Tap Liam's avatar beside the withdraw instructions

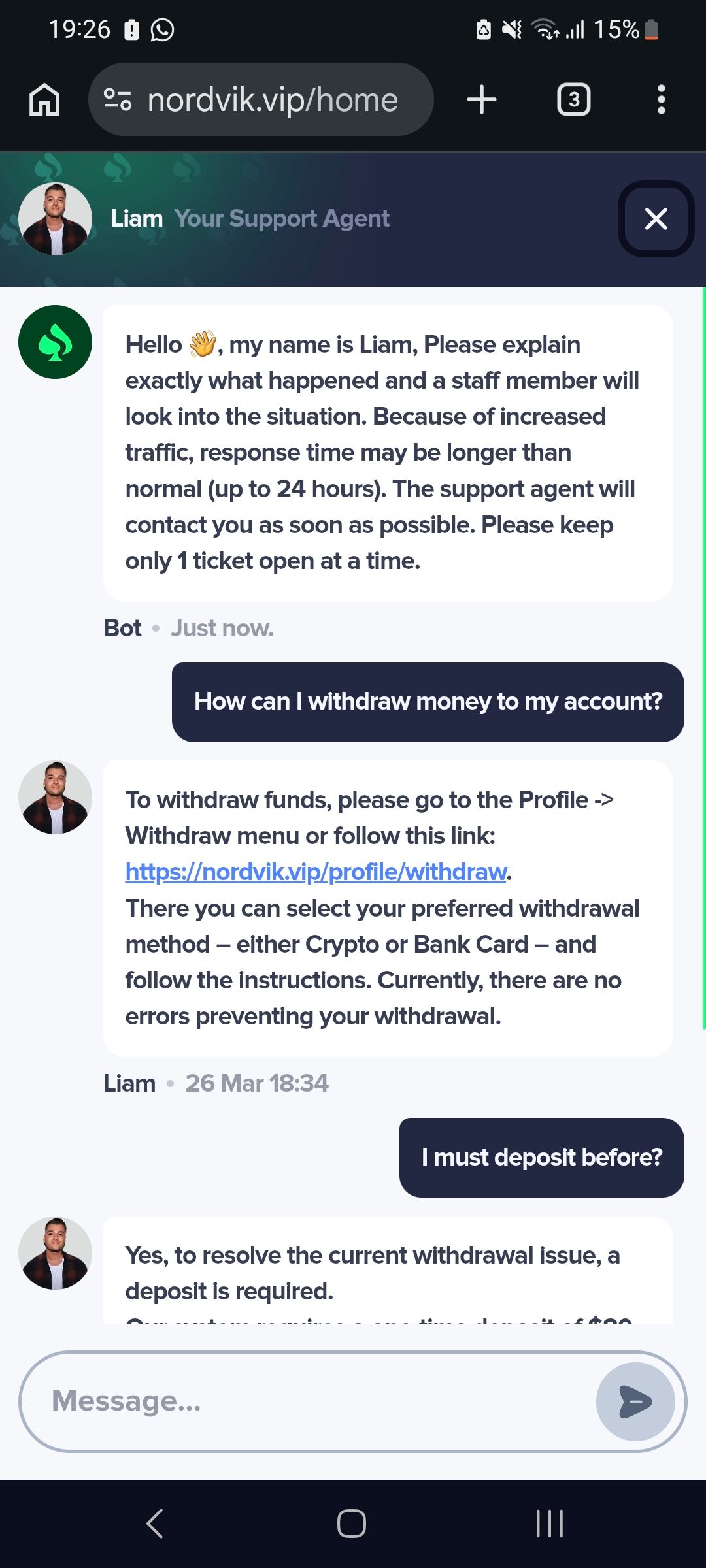[55, 798]
